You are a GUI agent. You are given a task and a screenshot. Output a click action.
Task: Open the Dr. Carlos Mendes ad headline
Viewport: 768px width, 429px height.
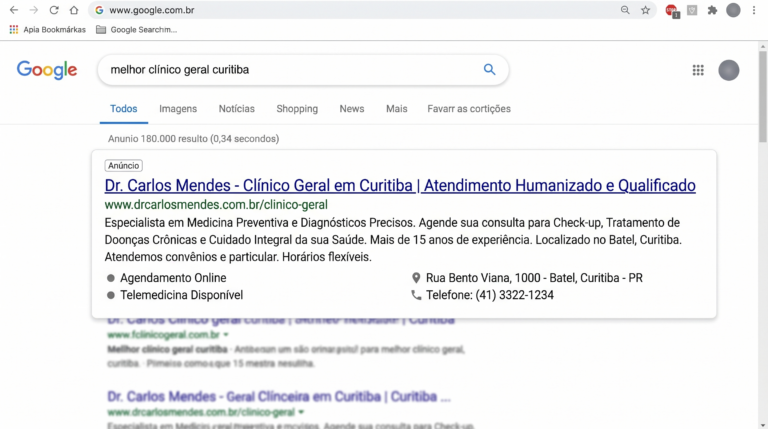(x=400, y=186)
